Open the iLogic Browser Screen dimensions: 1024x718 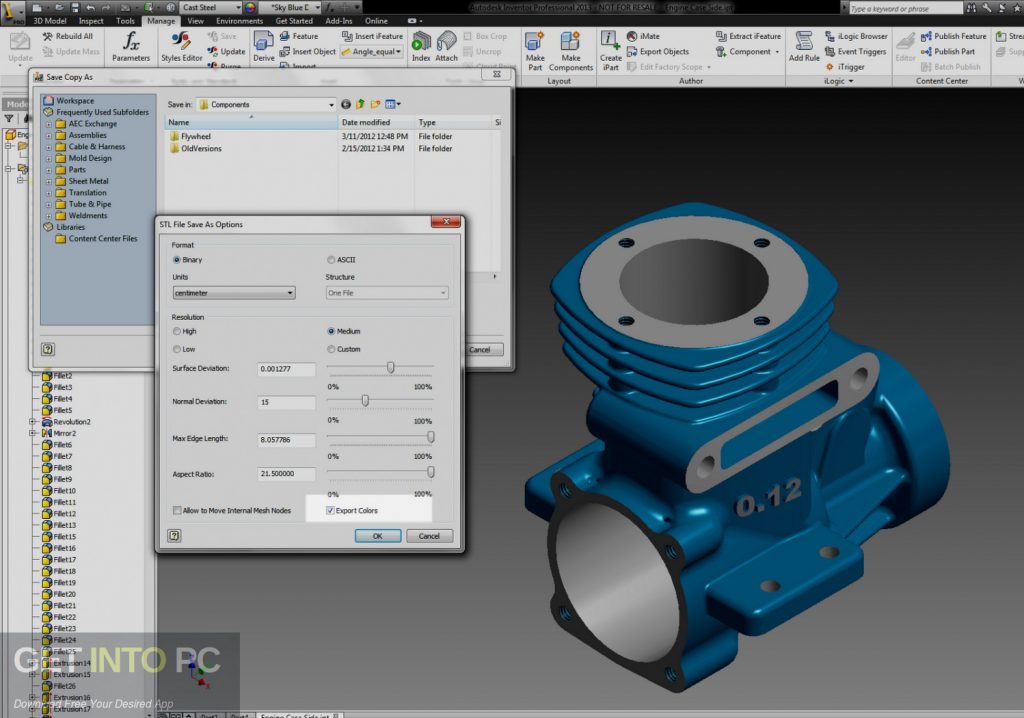(856, 37)
